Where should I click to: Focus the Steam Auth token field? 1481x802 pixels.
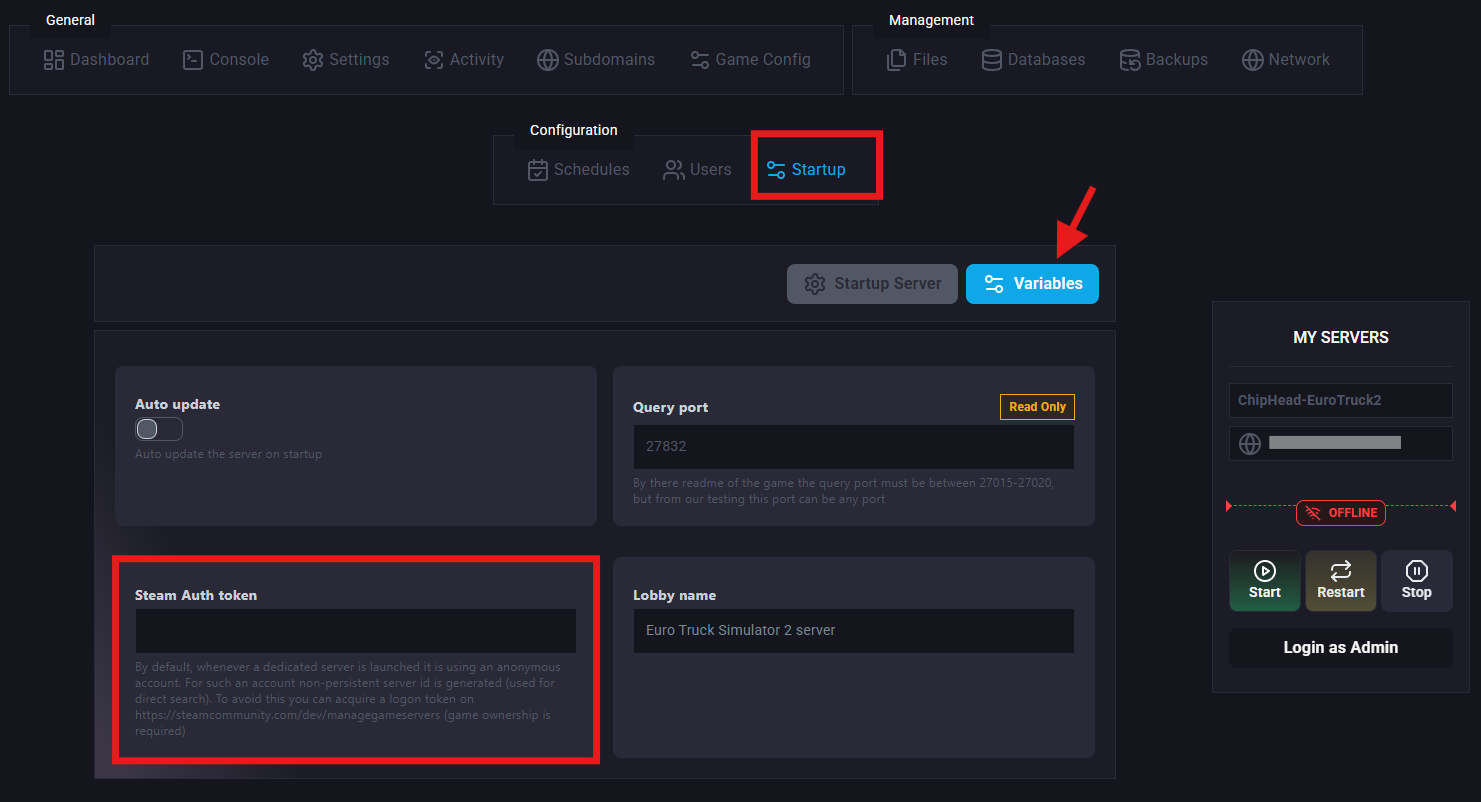(355, 631)
